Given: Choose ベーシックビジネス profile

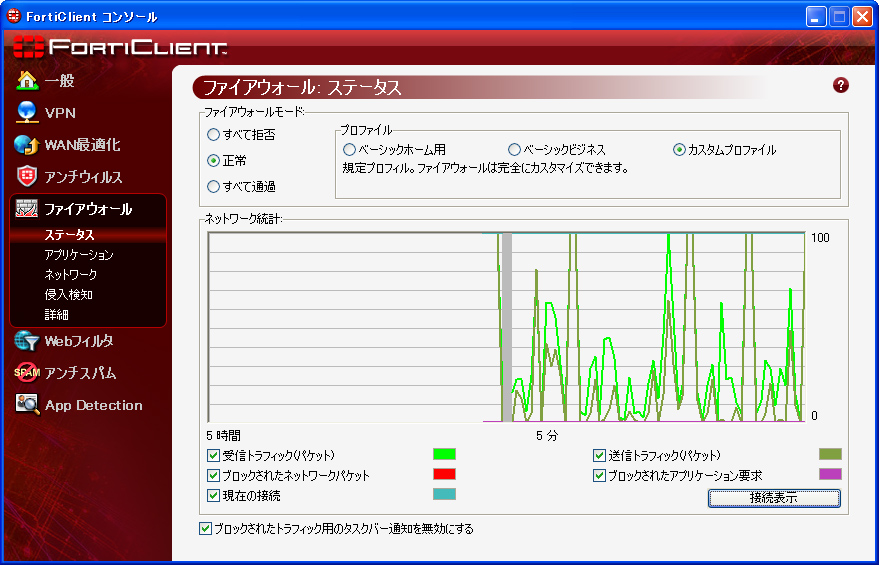Looking at the screenshot, I should pos(514,150).
